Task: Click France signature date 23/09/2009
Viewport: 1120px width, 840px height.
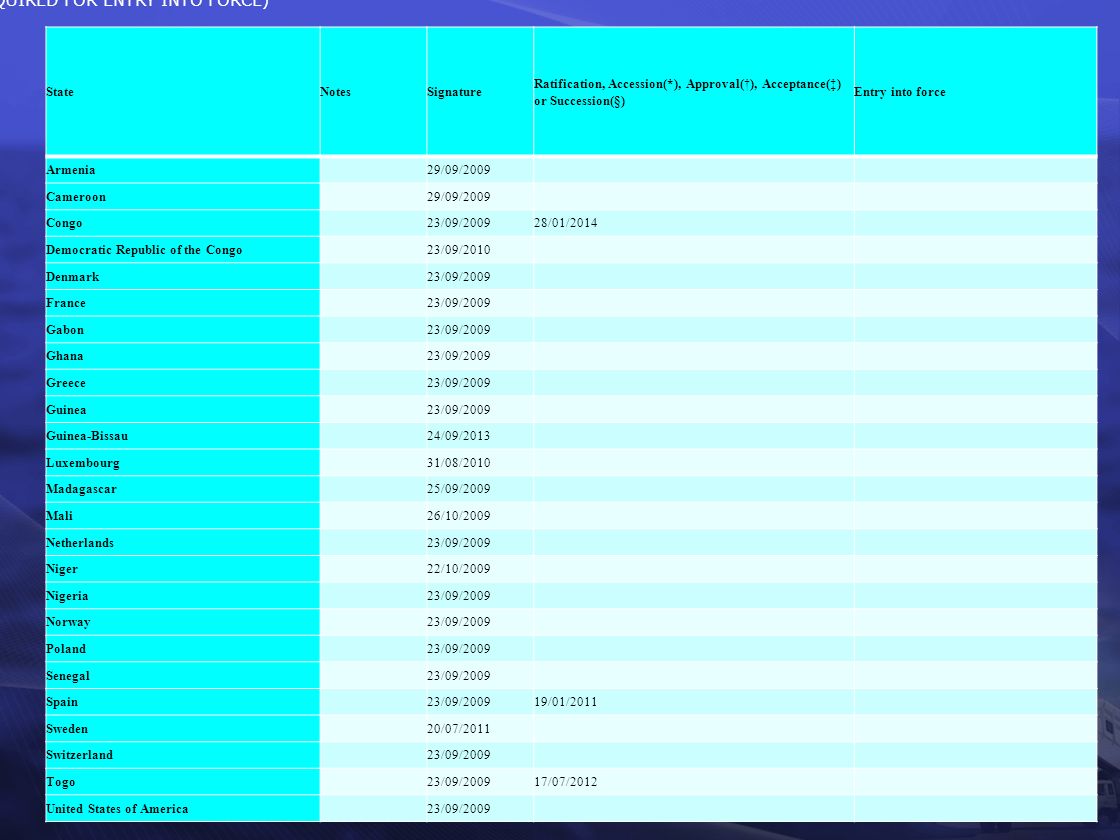Action: click(x=459, y=303)
